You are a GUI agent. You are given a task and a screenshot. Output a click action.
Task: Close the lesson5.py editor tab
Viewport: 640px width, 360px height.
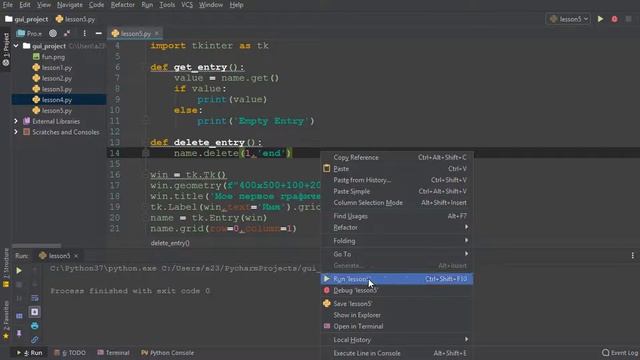157,33
